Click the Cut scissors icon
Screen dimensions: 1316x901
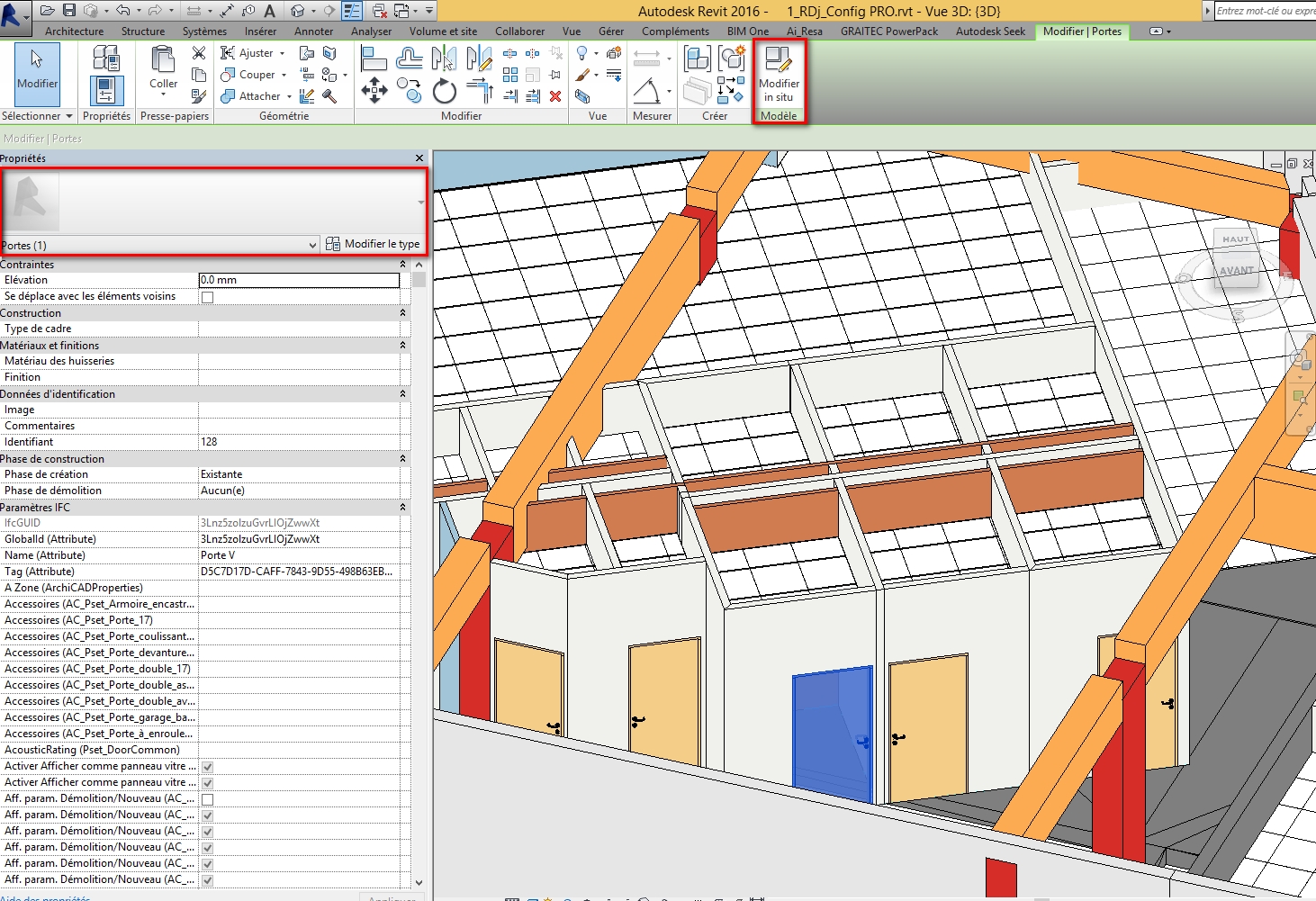[199, 53]
